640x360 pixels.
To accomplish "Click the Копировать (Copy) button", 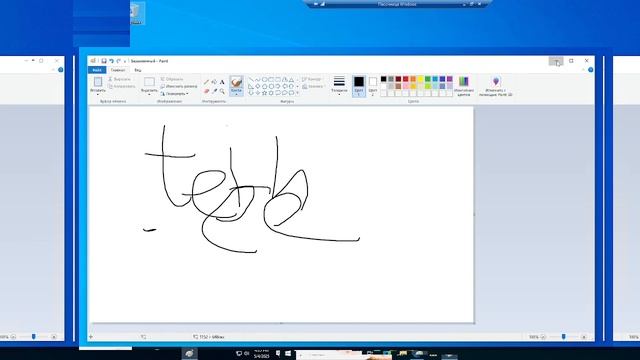I will pyautogui.click(x=122, y=87).
